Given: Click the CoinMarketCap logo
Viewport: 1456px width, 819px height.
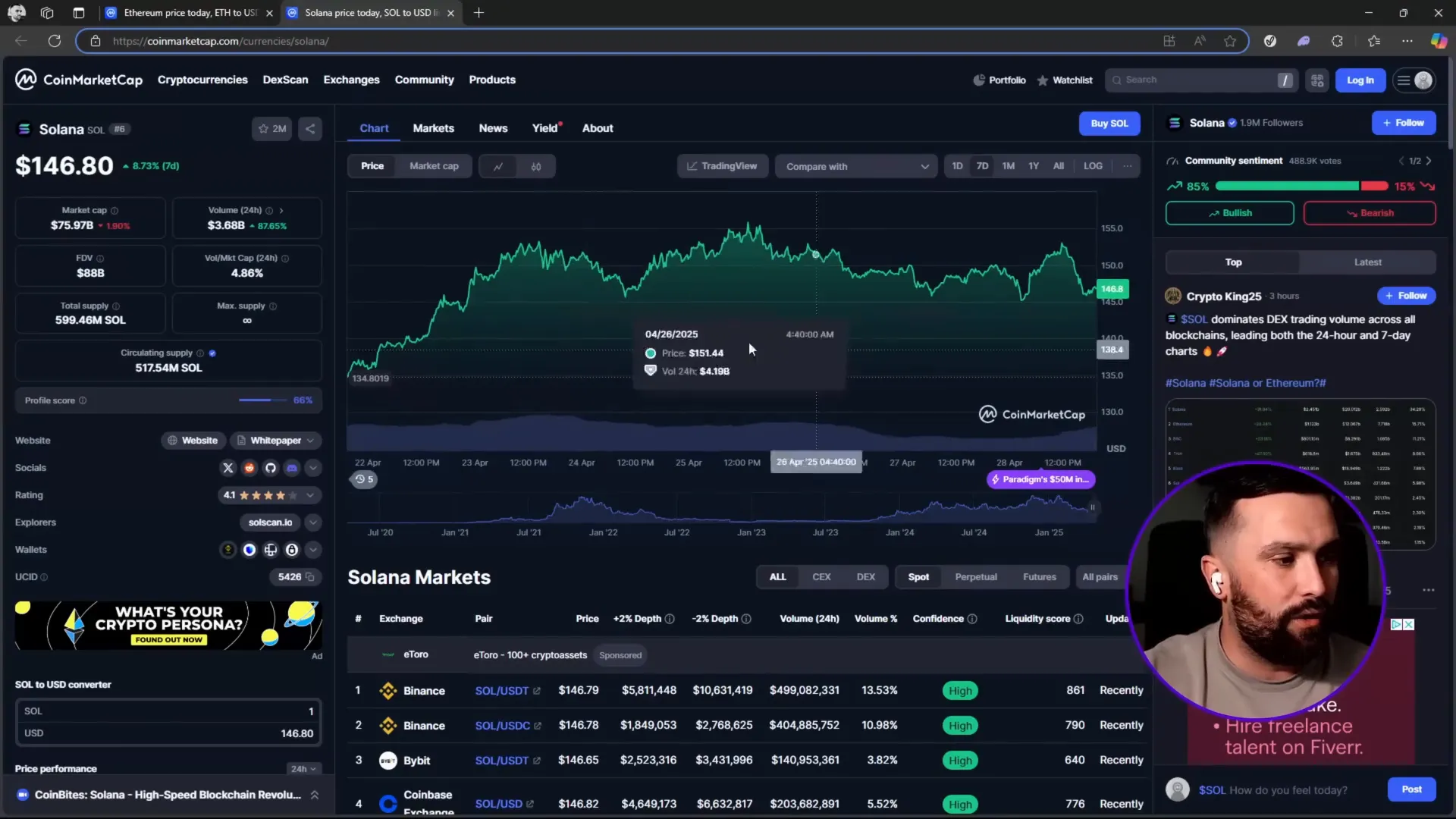Looking at the screenshot, I should click(79, 80).
